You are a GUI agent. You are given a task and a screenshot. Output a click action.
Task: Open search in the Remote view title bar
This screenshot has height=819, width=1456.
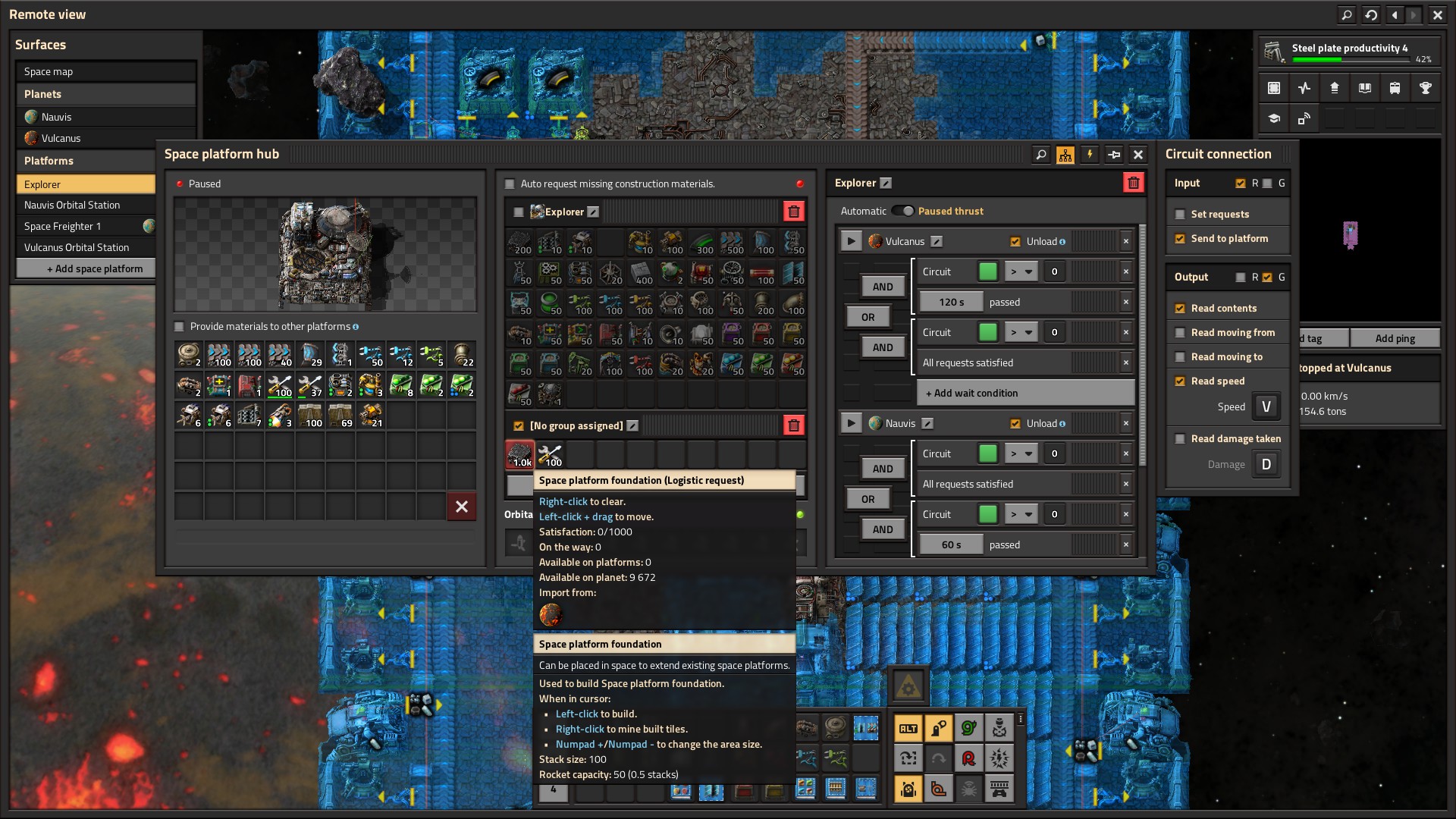coord(1347,14)
